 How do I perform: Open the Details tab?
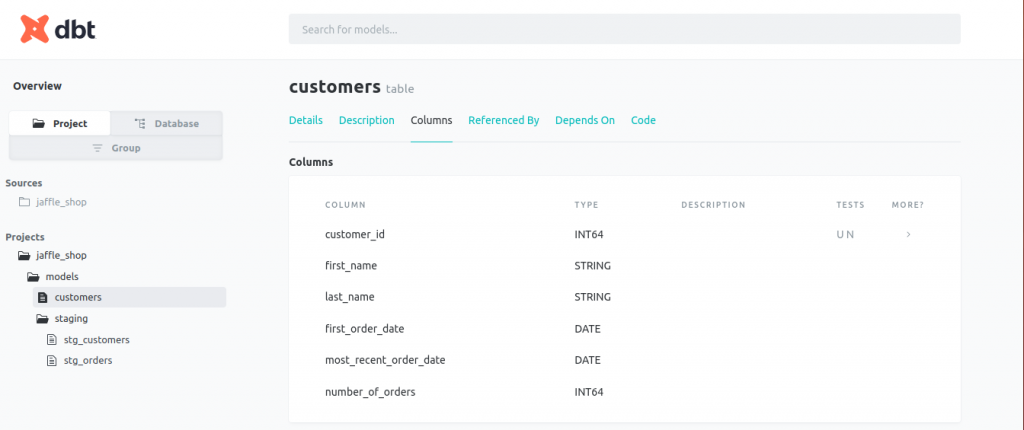click(306, 120)
